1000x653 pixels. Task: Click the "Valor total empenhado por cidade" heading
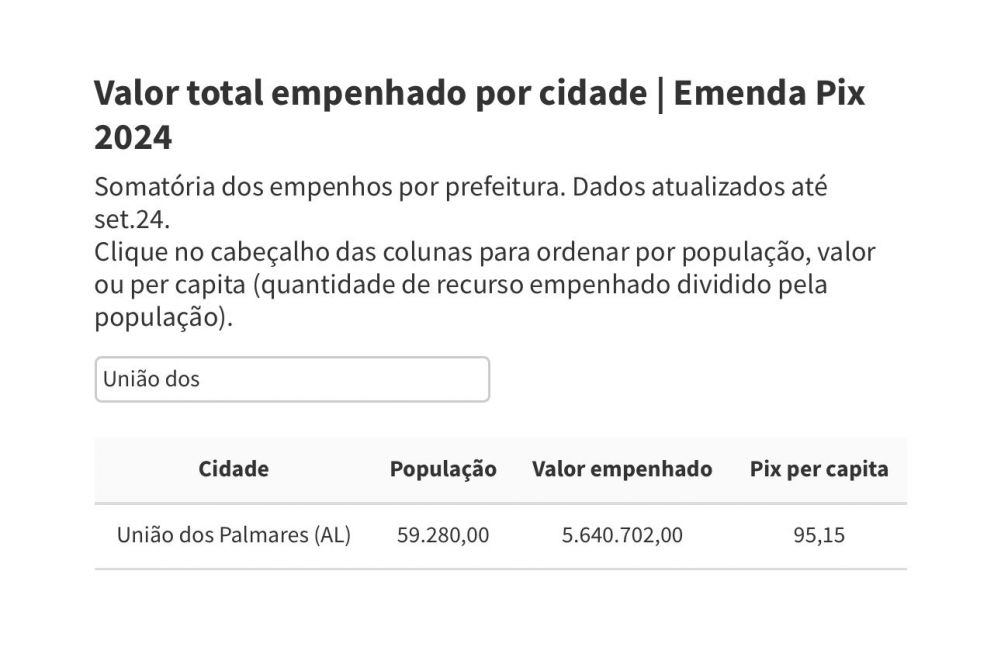tap(371, 93)
